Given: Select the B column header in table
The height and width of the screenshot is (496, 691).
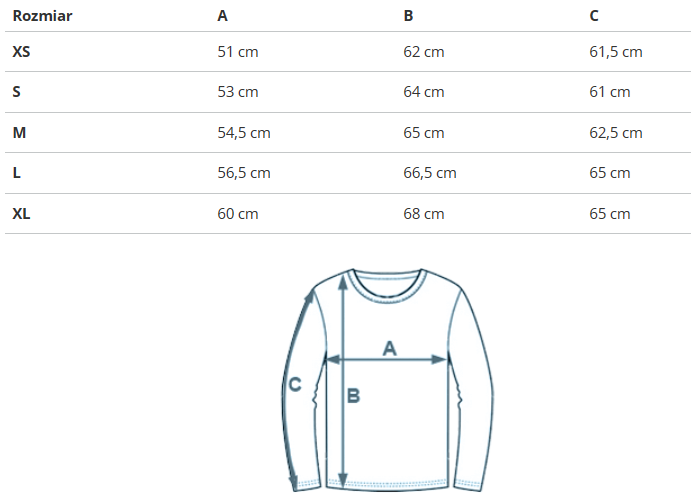Looking at the screenshot, I should (408, 16).
